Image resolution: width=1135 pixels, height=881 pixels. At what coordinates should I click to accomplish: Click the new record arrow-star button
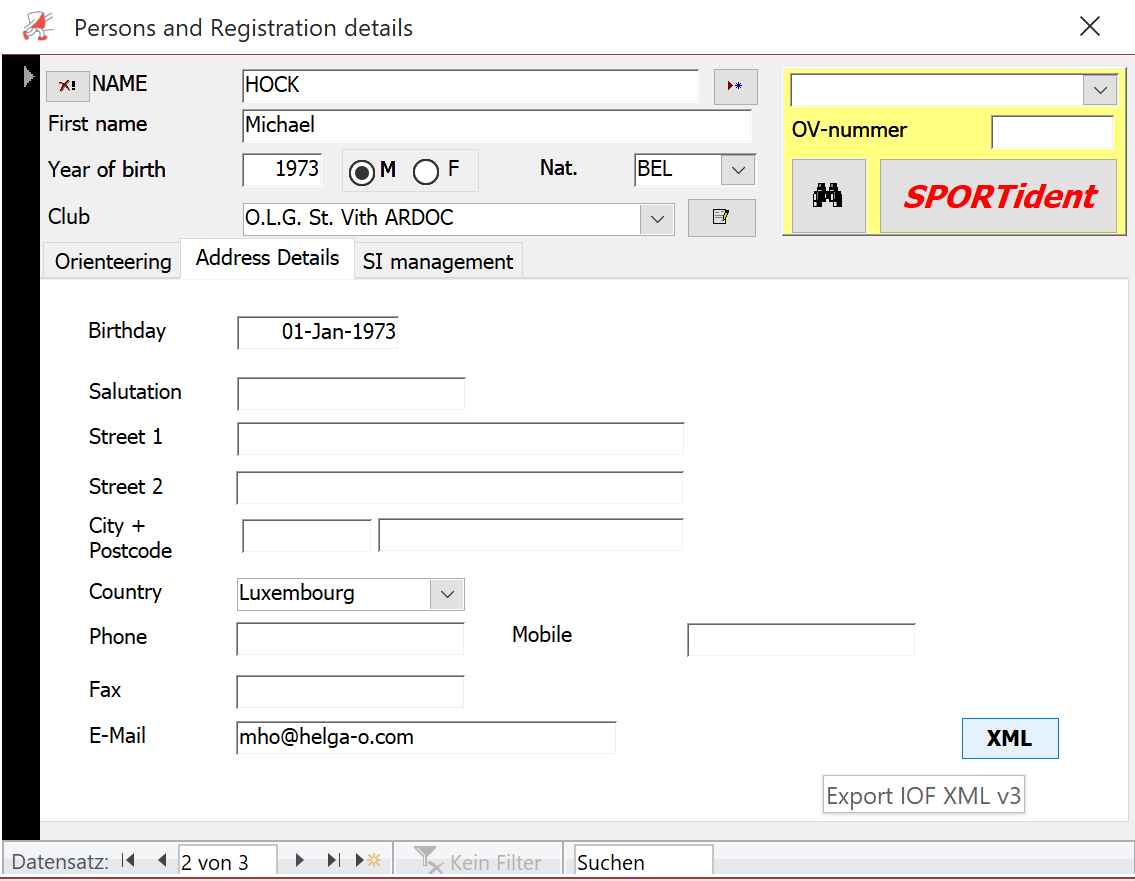pyautogui.click(x=735, y=86)
